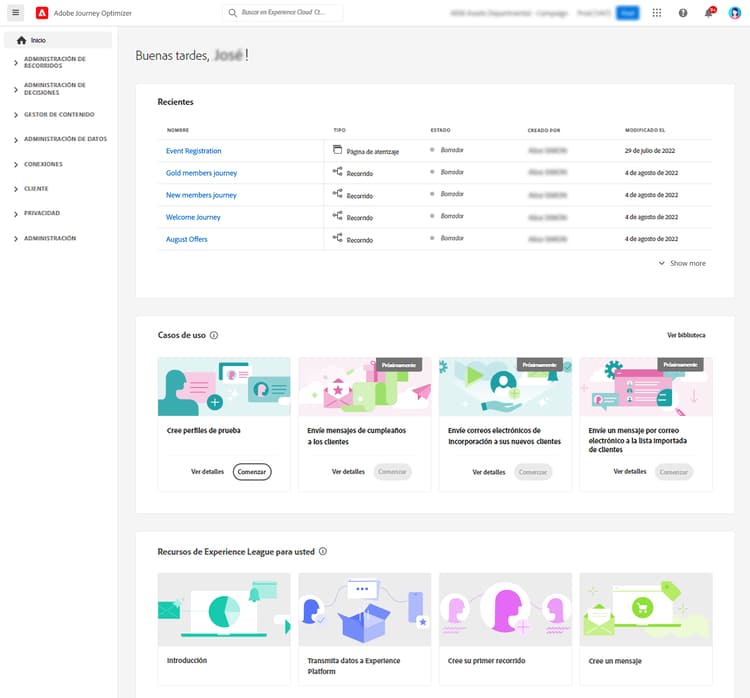750x698 pixels.
Task: Open the app switcher grid icon
Action: (x=657, y=13)
